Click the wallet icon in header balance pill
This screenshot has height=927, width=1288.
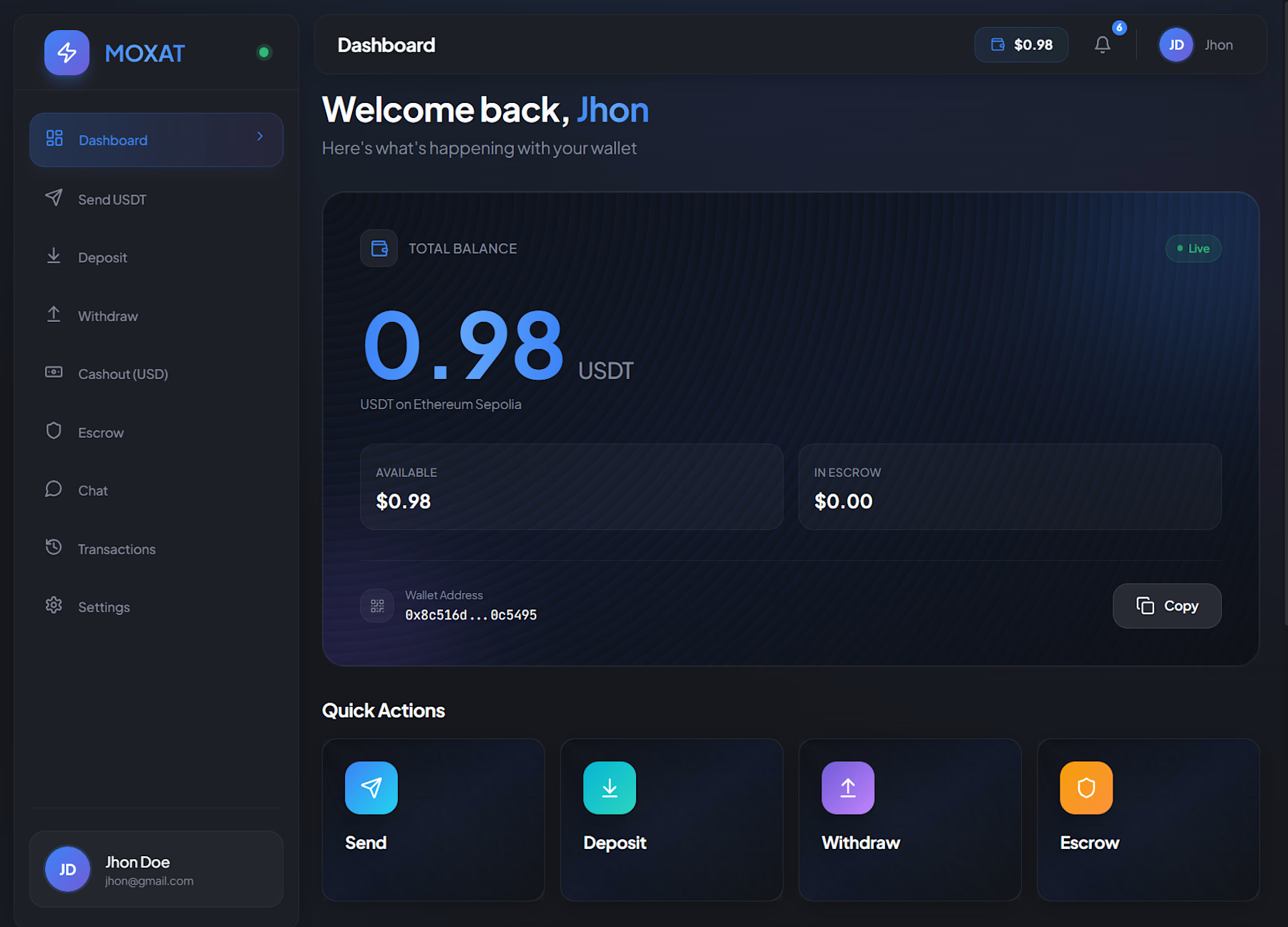(998, 45)
